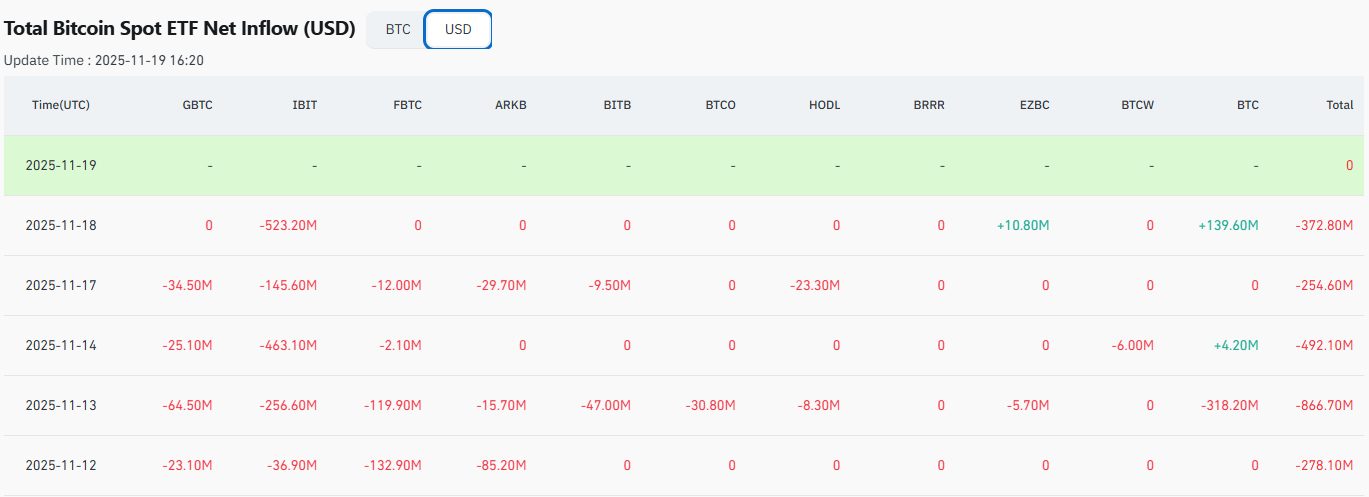
Task: Click the -119.90M FBTC value
Action: tap(393, 406)
